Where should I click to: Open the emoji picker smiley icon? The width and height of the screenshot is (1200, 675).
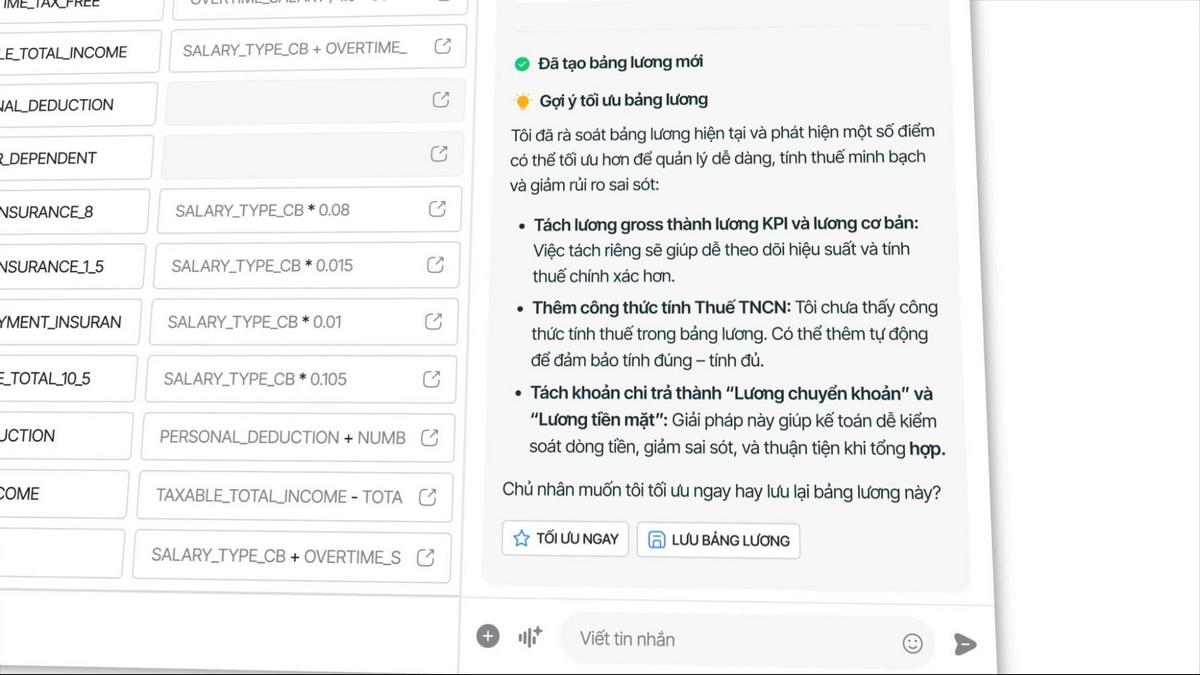tap(912, 643)
